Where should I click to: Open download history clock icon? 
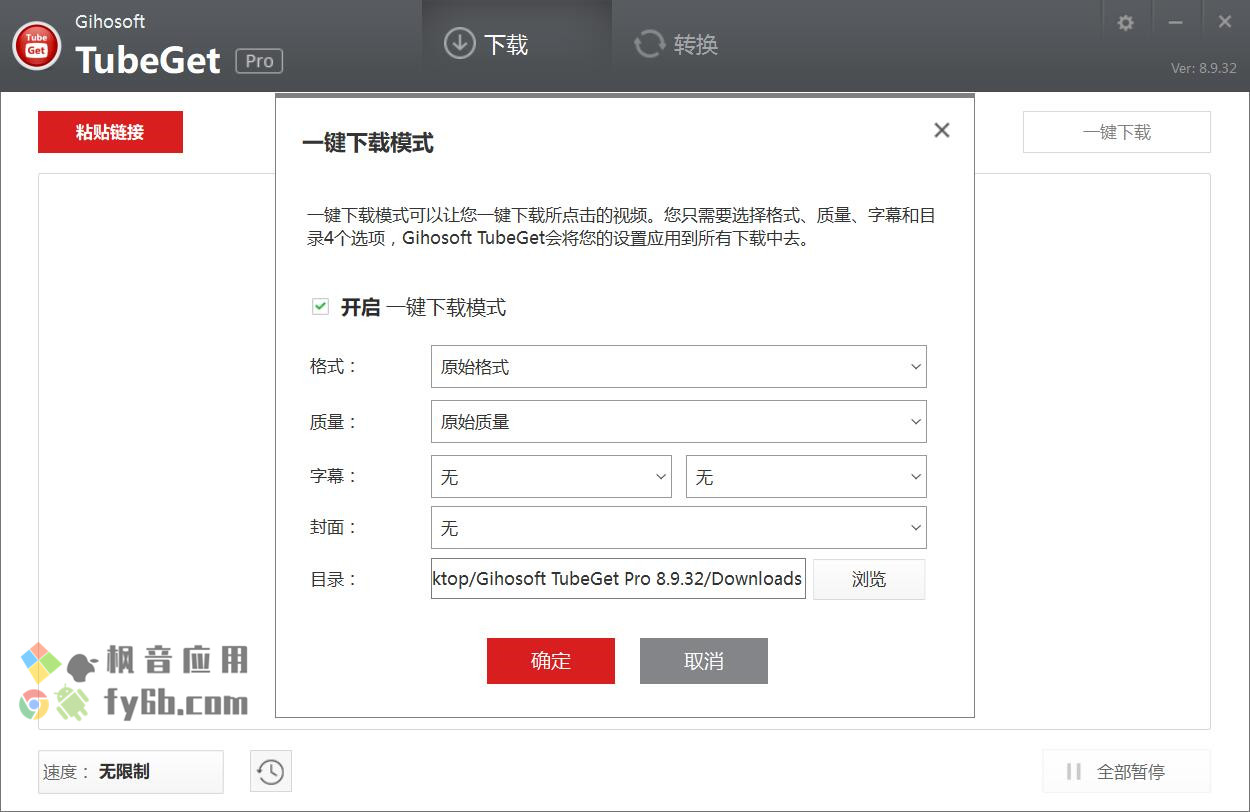(x=270, y=772)
